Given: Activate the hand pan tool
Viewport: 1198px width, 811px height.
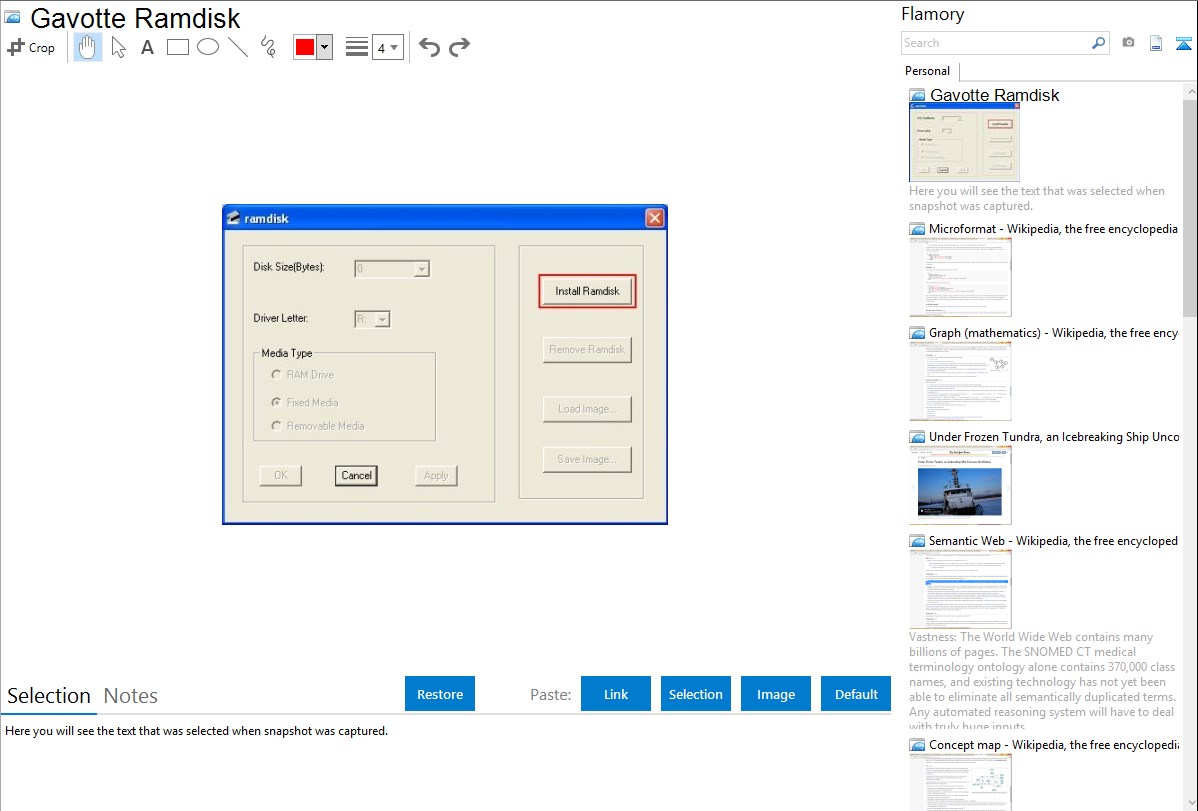Looking at the screenshot, I should point(88,47).
